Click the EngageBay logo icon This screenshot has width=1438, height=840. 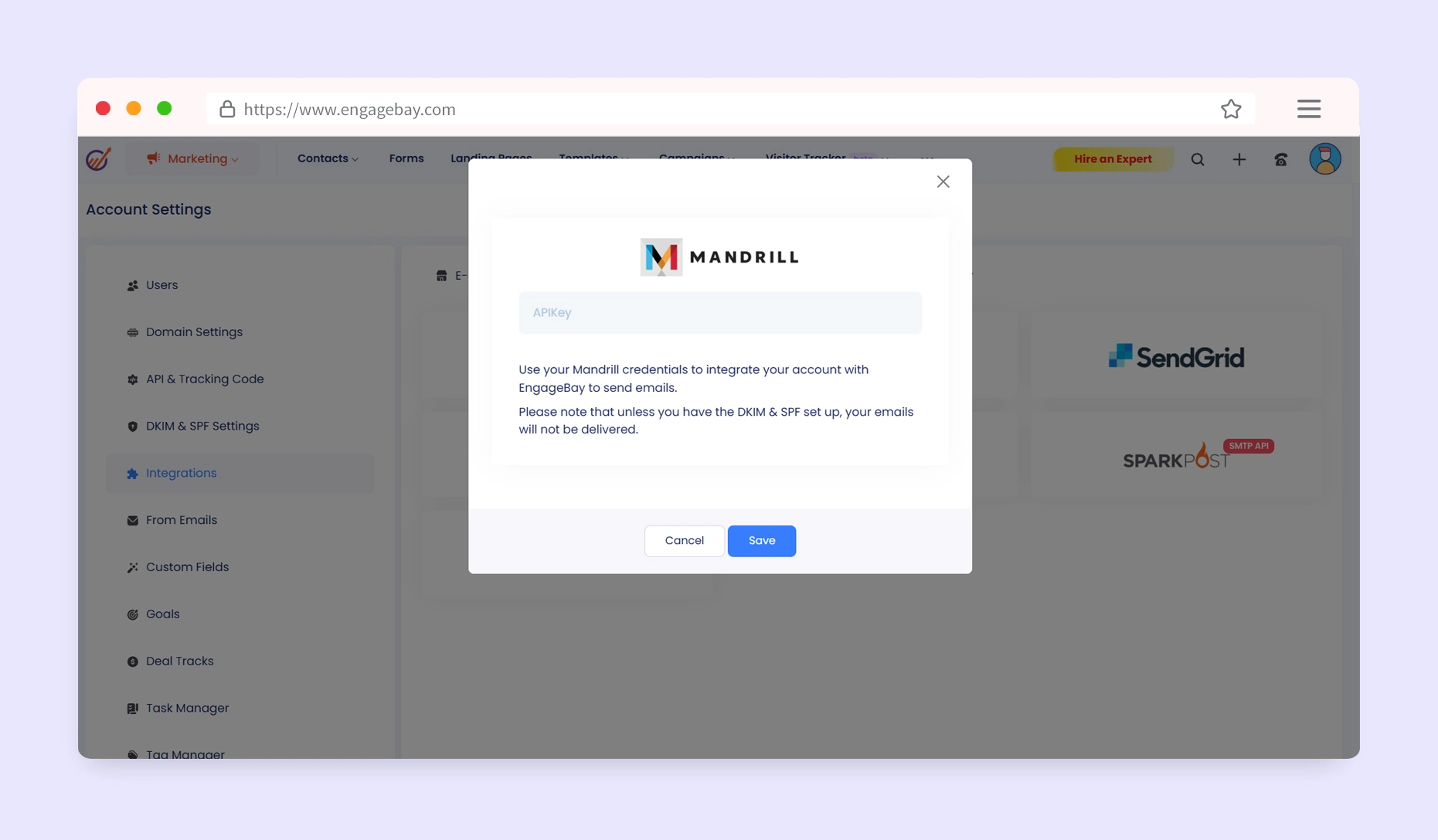point(98,158)
